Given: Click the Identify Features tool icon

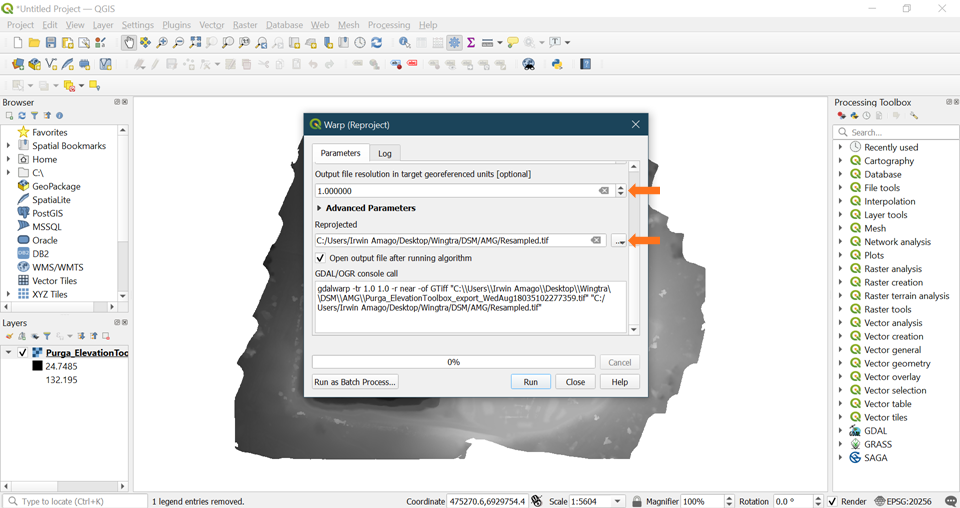Looking at the screenshot, I should tap(404, 43).
